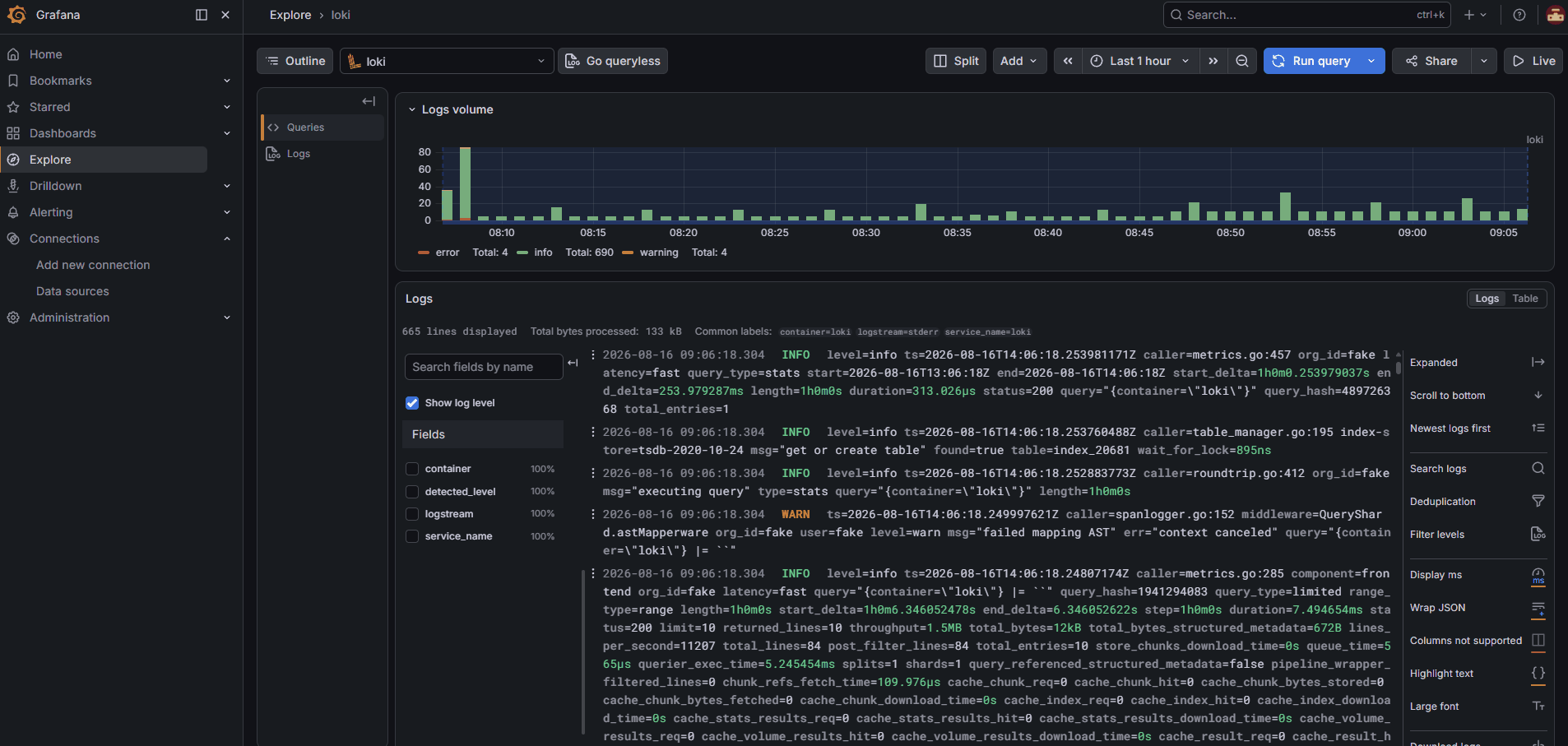
Task: Check the detected_level field checkbox
Action: (412, 492)
